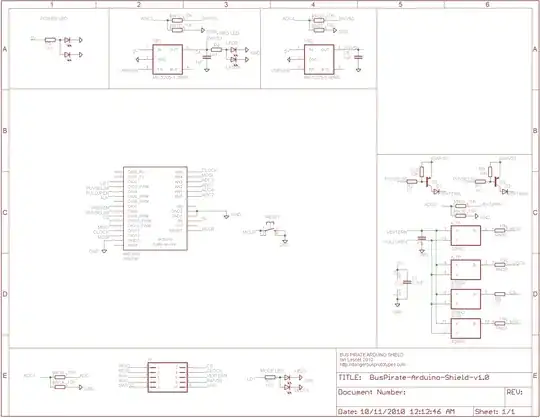Click the second analog switch box in right panel
This screenshot has height=418, width=540.
click(x=466, y=270)
